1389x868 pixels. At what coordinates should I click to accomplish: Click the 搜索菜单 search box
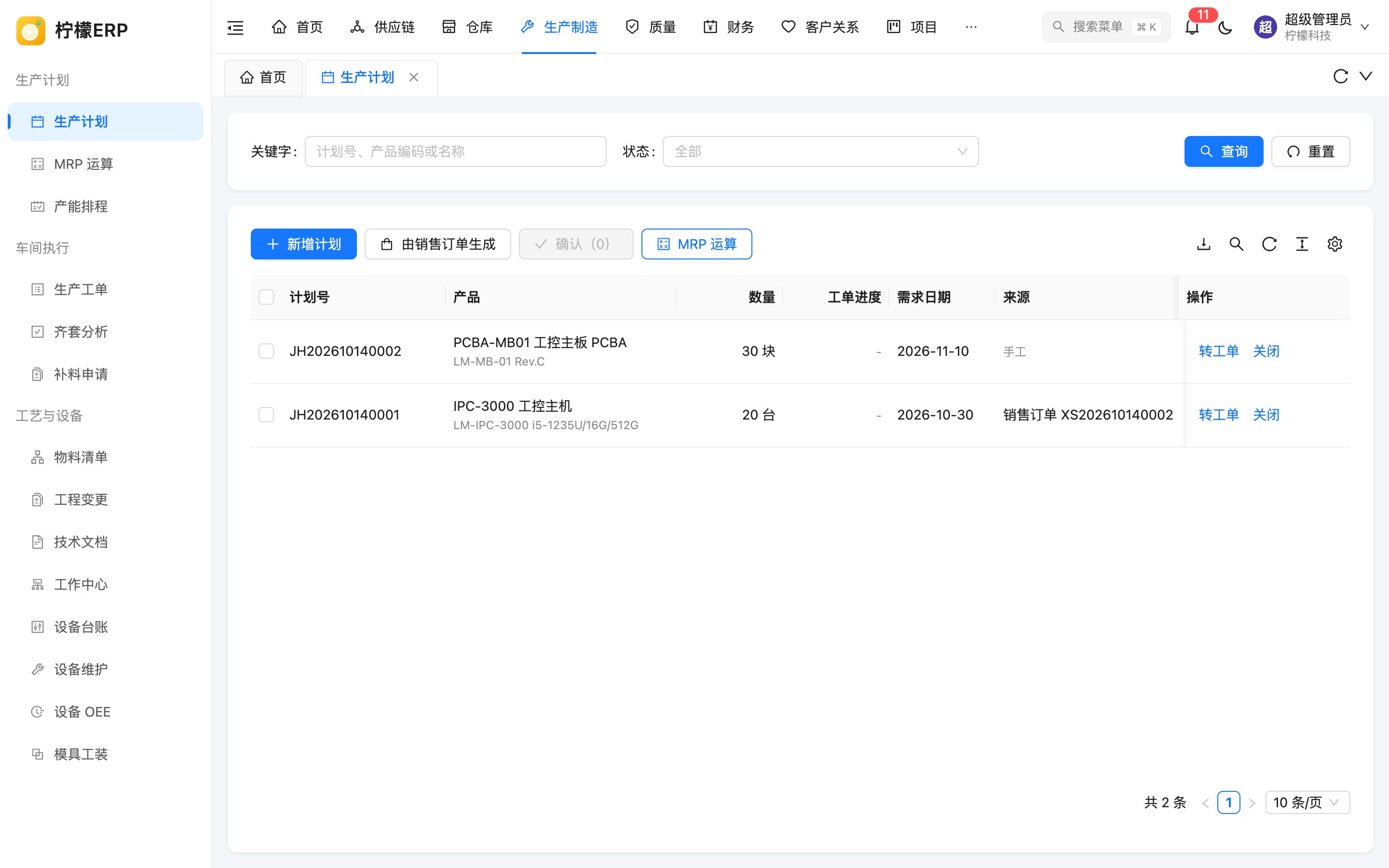(x=1106, y=27)
